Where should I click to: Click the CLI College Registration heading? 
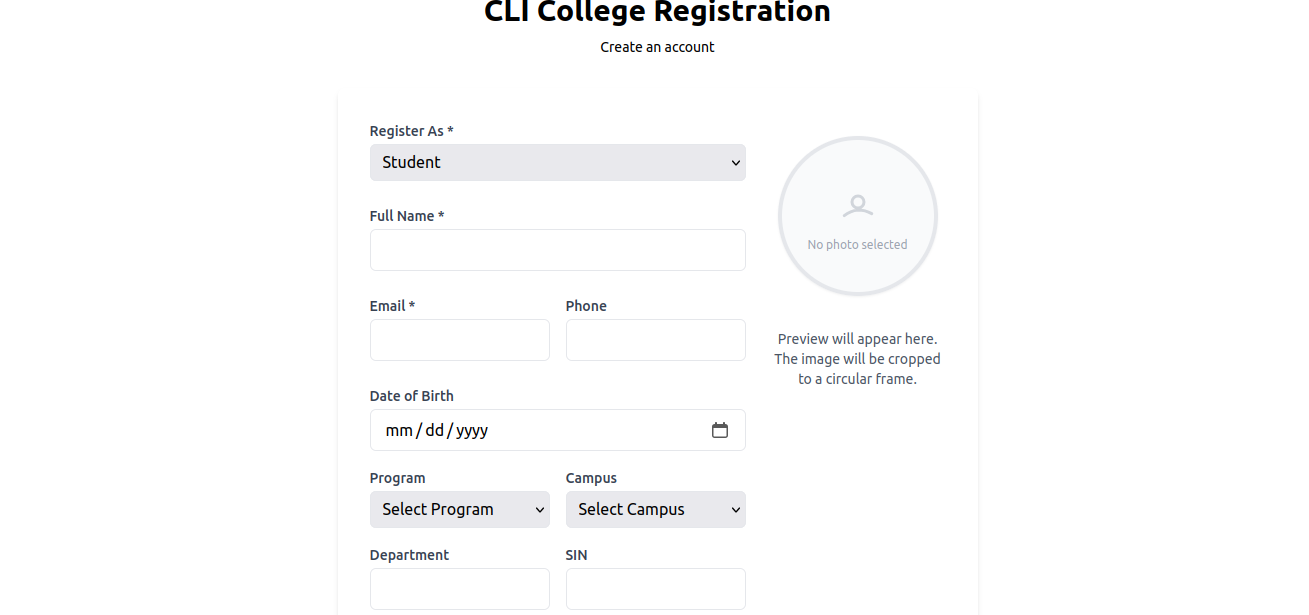(657, 12)
